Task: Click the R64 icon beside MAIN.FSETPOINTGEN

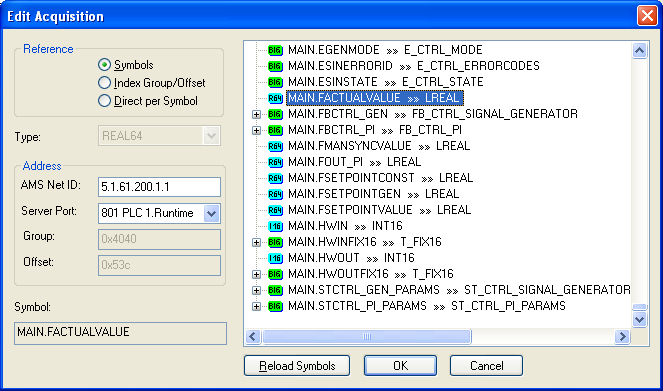Action: coord(275,194)
